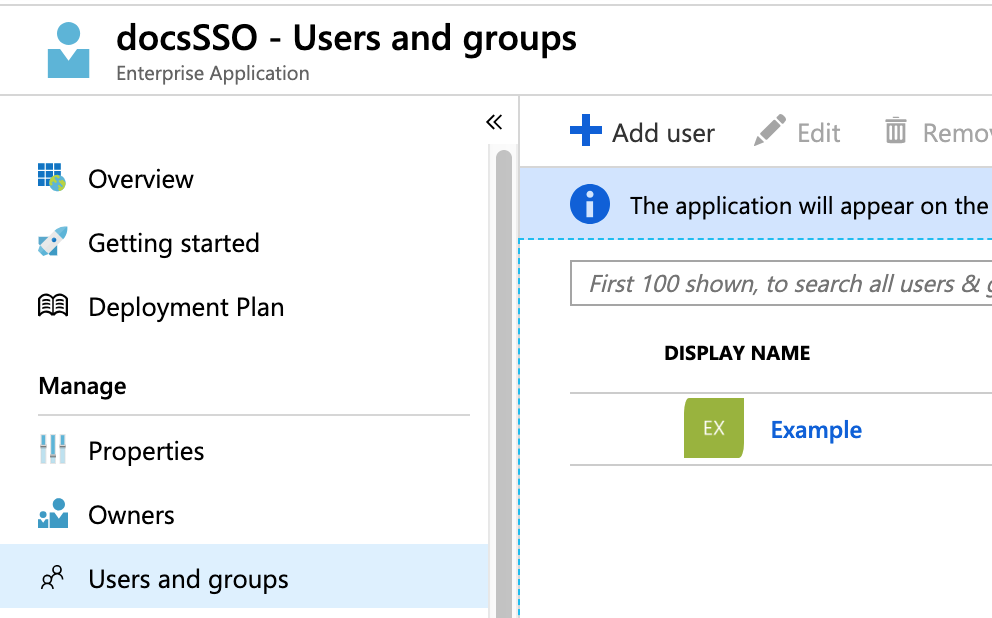Click the Manage section heading
This screenshot has height=618, width=992.
pyautogui.click(x=82, y=386)
